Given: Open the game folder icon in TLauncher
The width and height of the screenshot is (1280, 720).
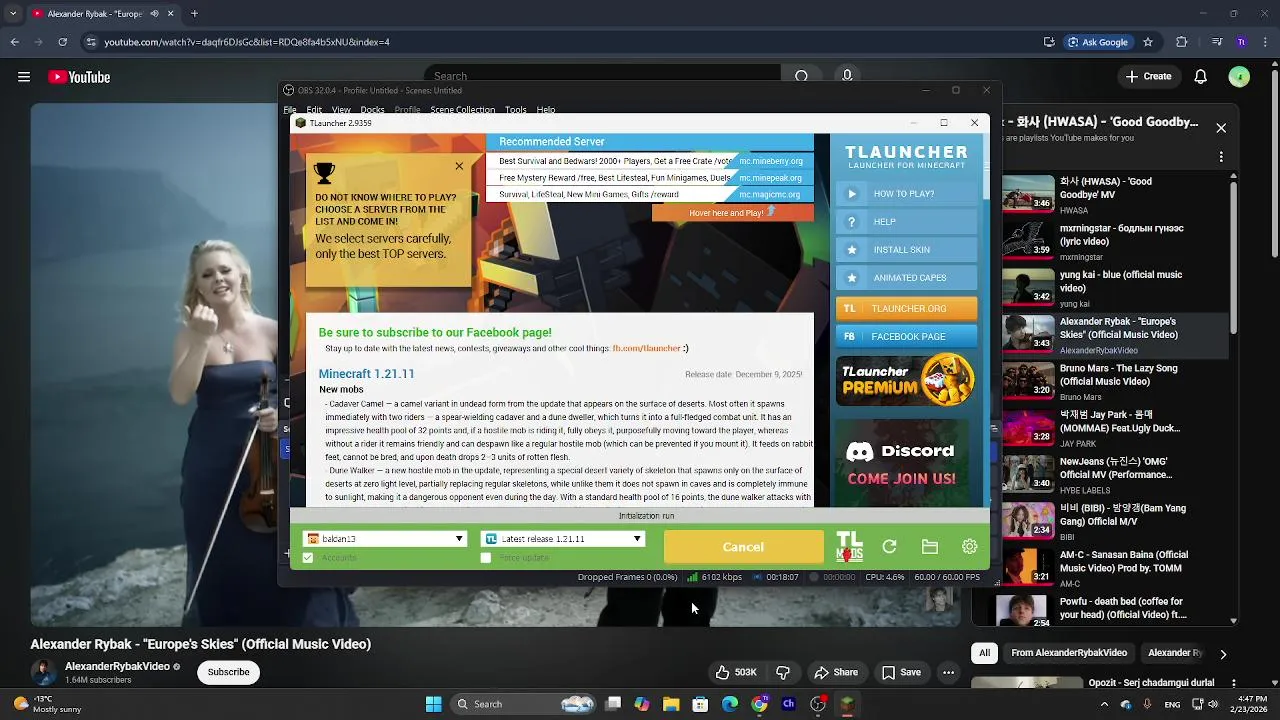Looking at the screenshot, I should coord(930,547).
